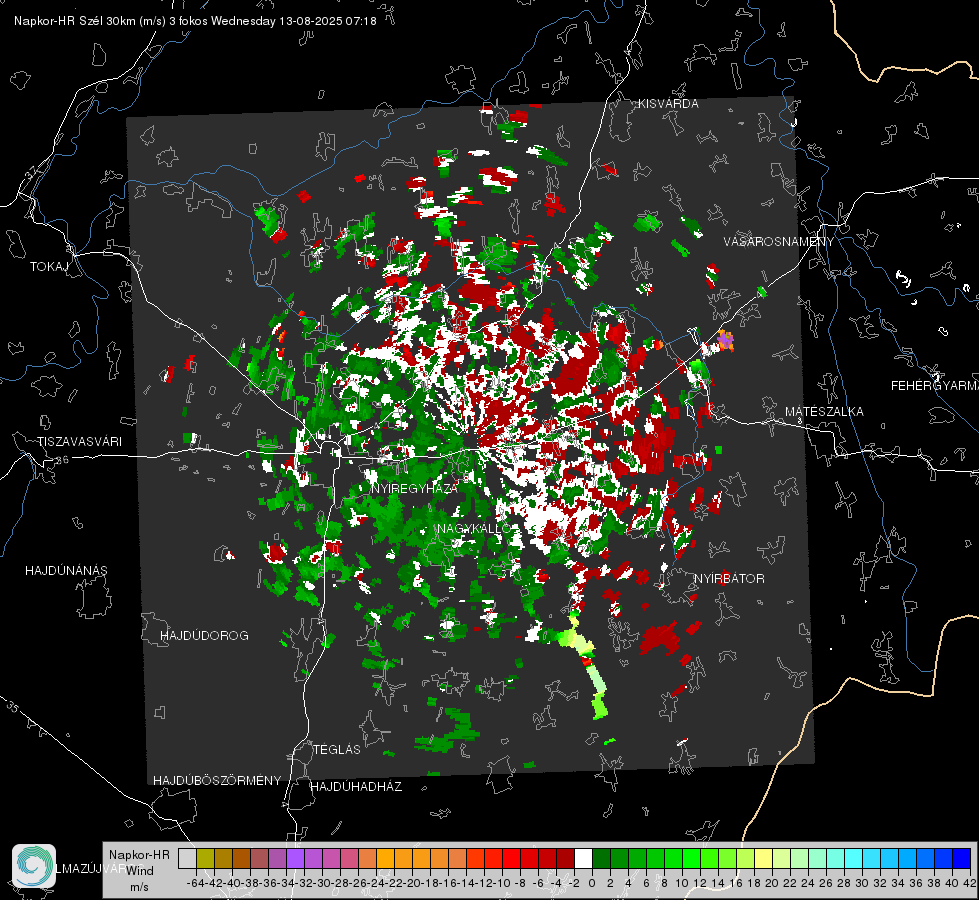Screen dimensions: 979x900
Task: Click the TOKAJ town label
Action: tap(49, 267)
